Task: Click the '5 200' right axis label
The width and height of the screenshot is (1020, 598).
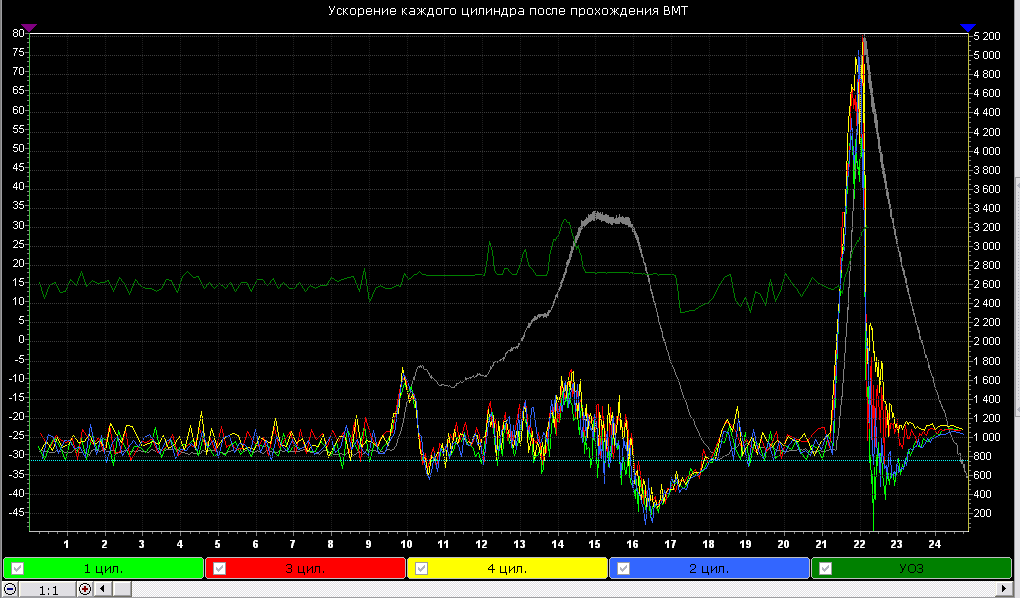Action: (987, 36)
